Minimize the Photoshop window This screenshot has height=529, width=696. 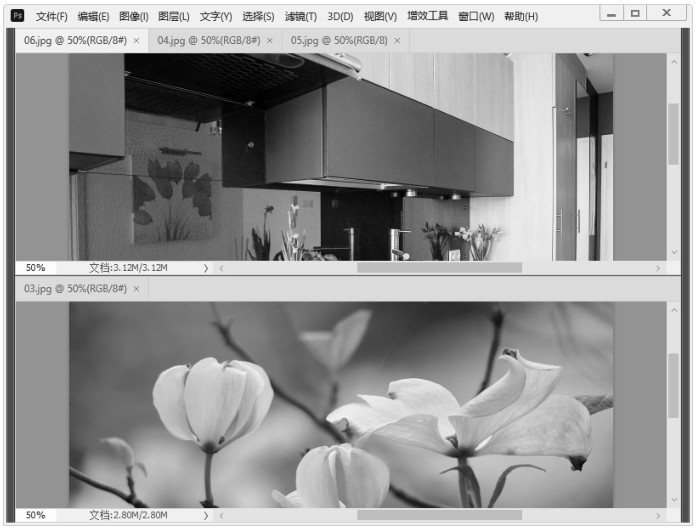pyautogui.click(x=612, y=13)
